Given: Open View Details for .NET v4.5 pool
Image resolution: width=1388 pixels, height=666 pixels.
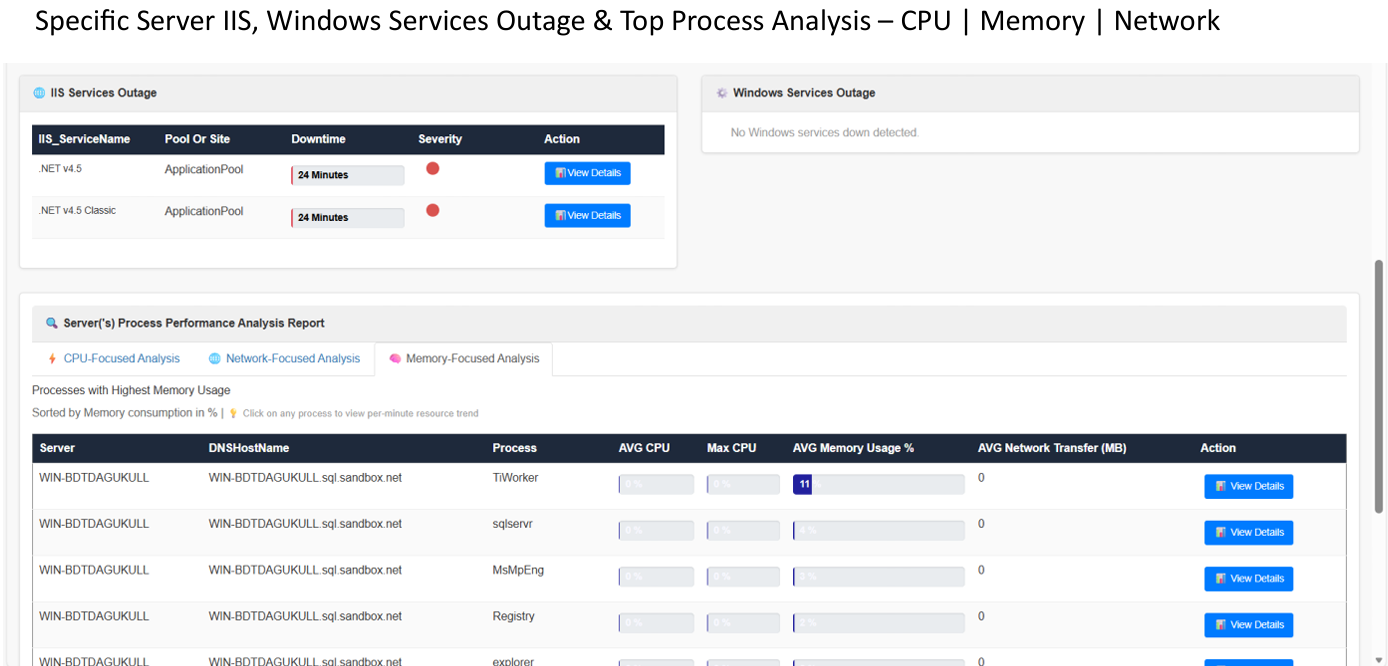Looking at the screenshot, I should click(587, 172).
